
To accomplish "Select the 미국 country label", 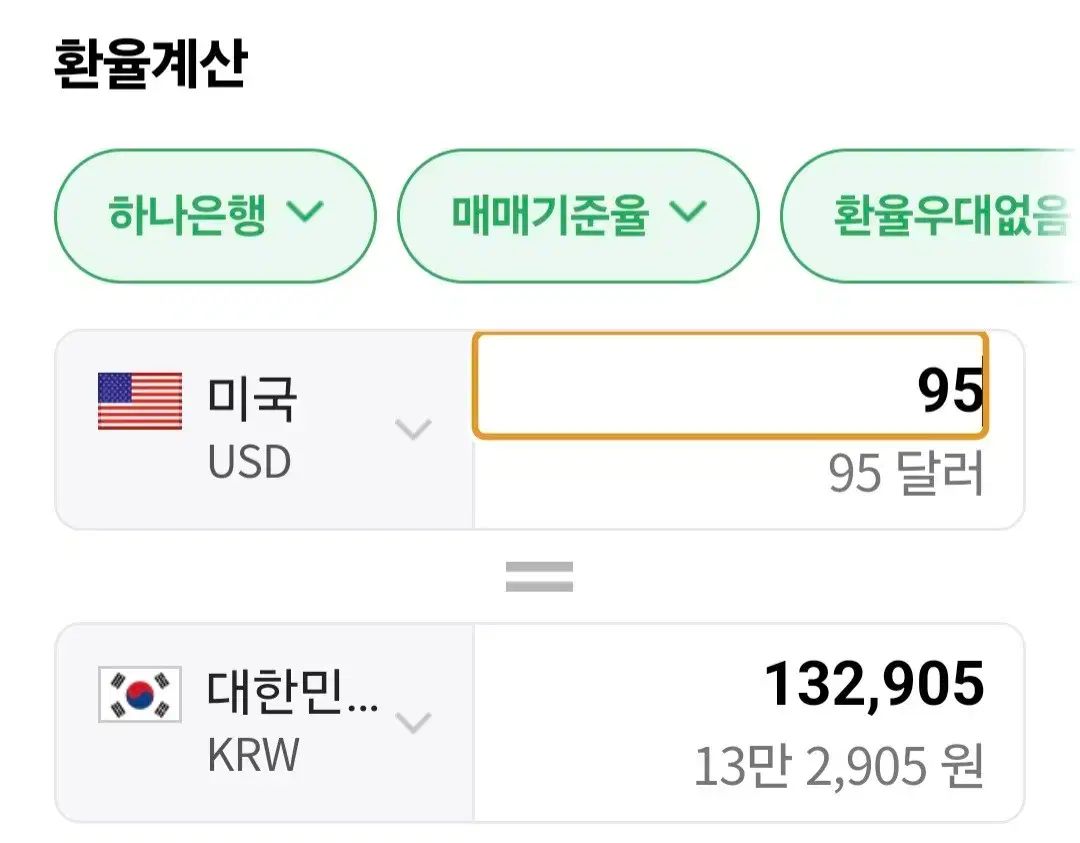I will [x=252, y=399].
